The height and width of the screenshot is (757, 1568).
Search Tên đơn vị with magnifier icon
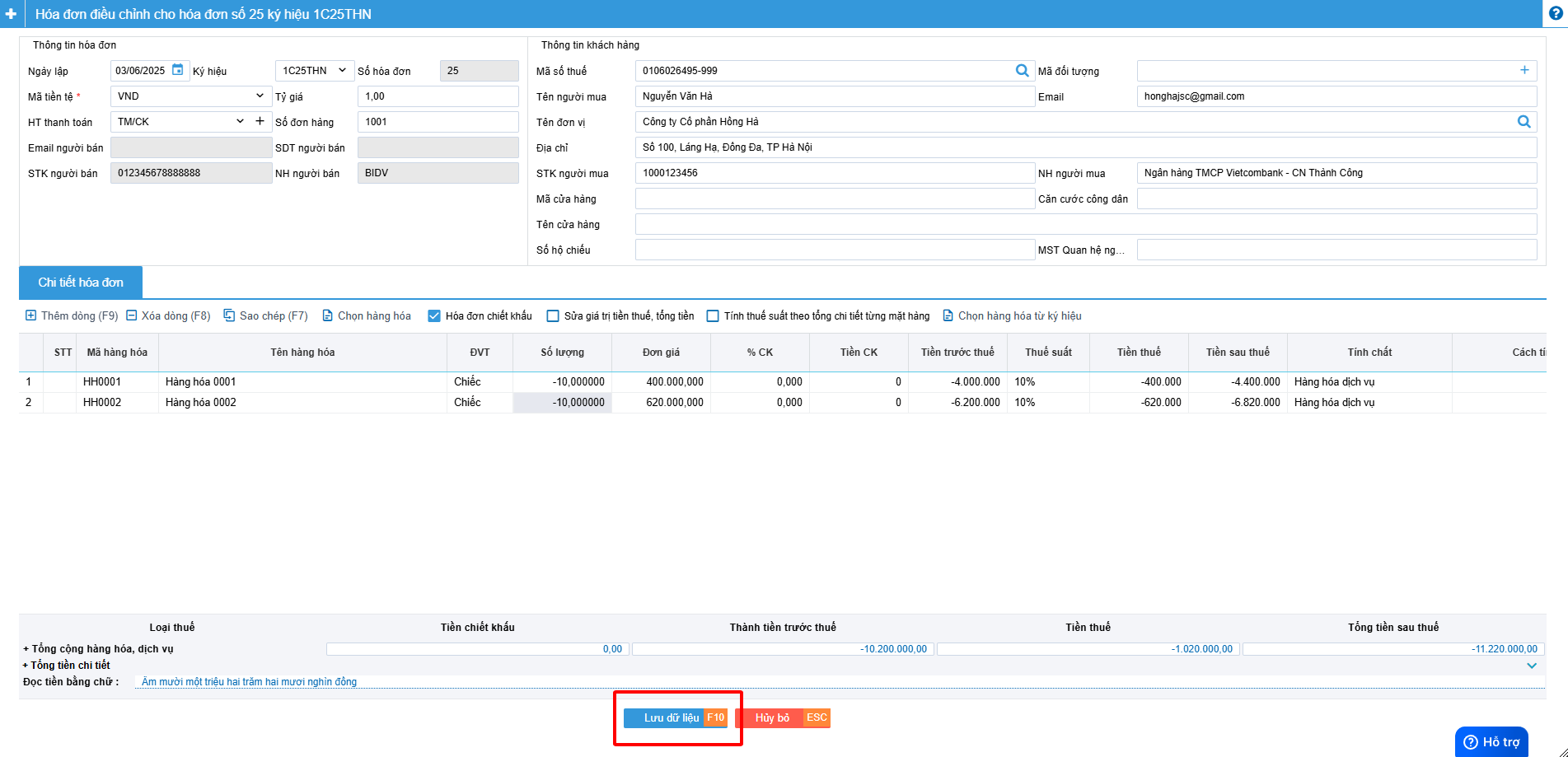[1524, 122]
